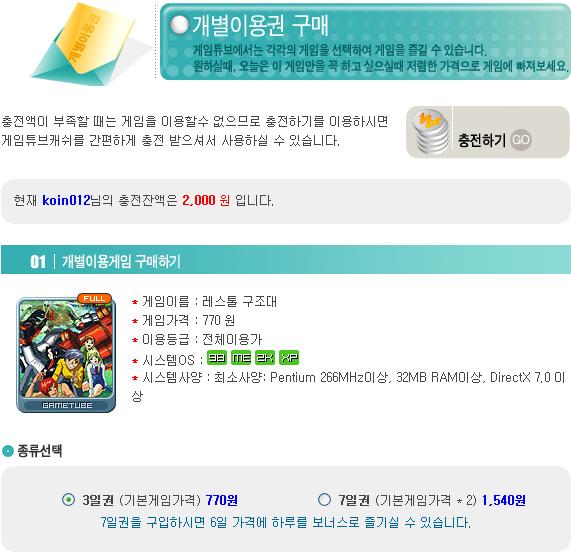Click the Windows 98 OS badge
Screen dimensions: 571x553
[x=217, y=358]
